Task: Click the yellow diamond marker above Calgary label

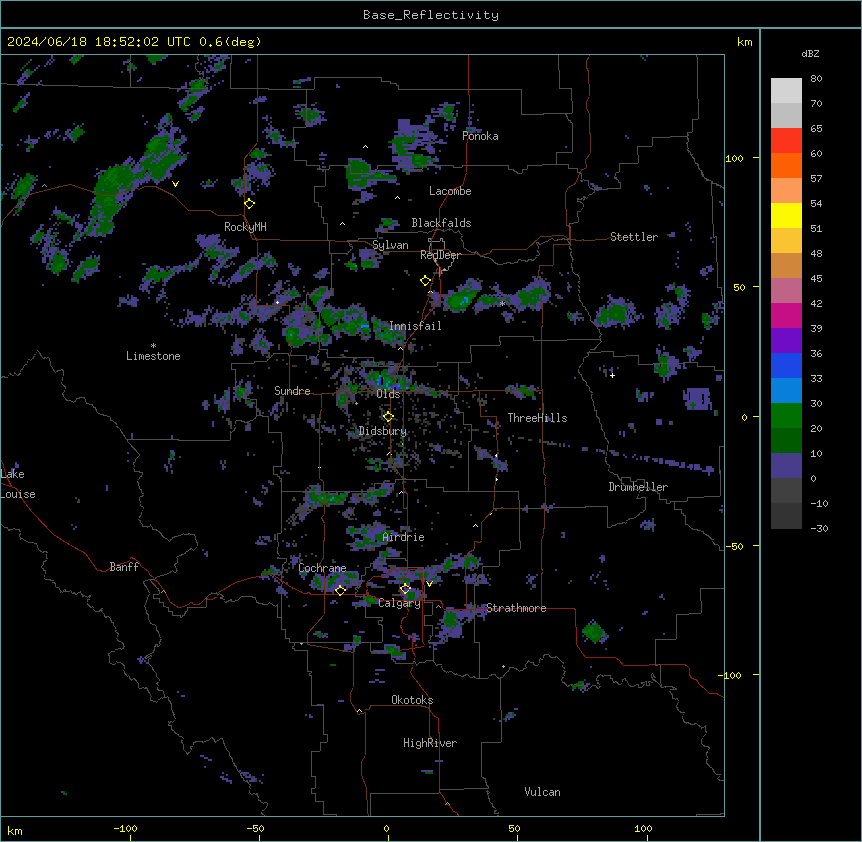Action: click(405, 589)
